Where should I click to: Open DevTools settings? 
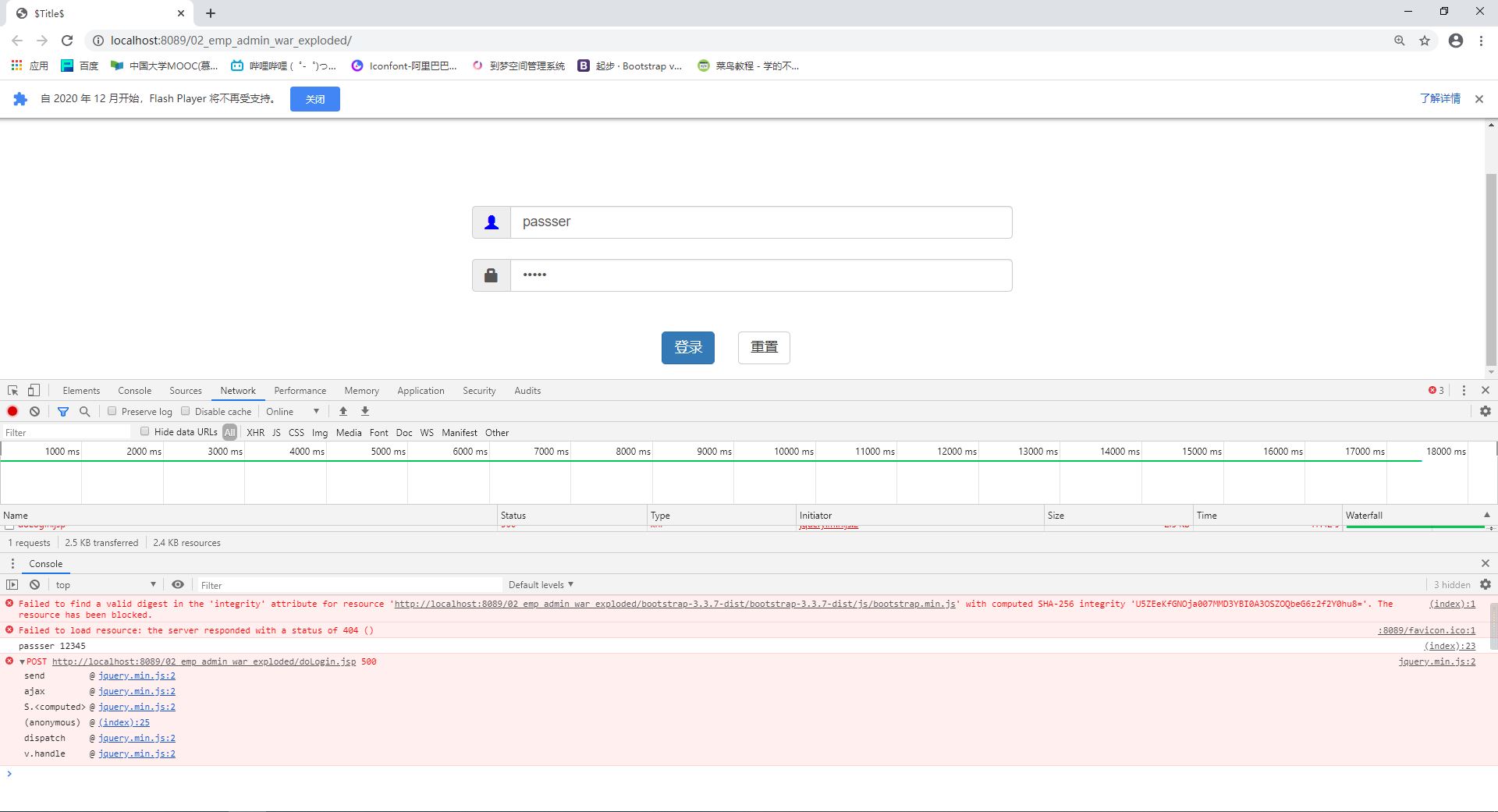1485,411
